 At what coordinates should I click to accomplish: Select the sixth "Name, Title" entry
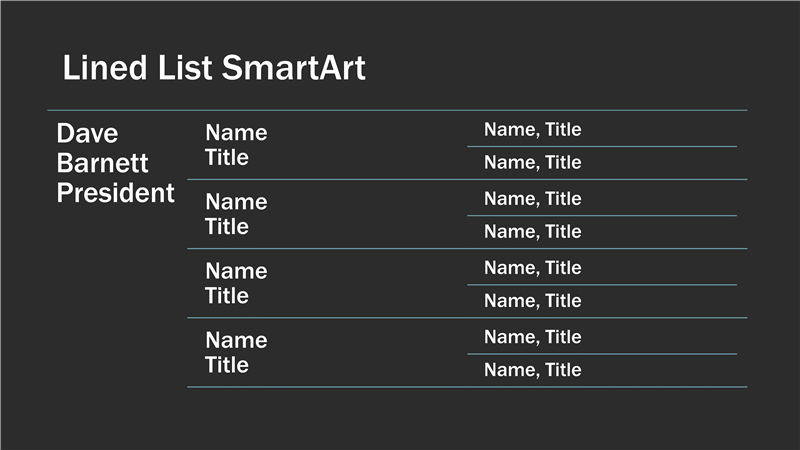click(533, 301)
